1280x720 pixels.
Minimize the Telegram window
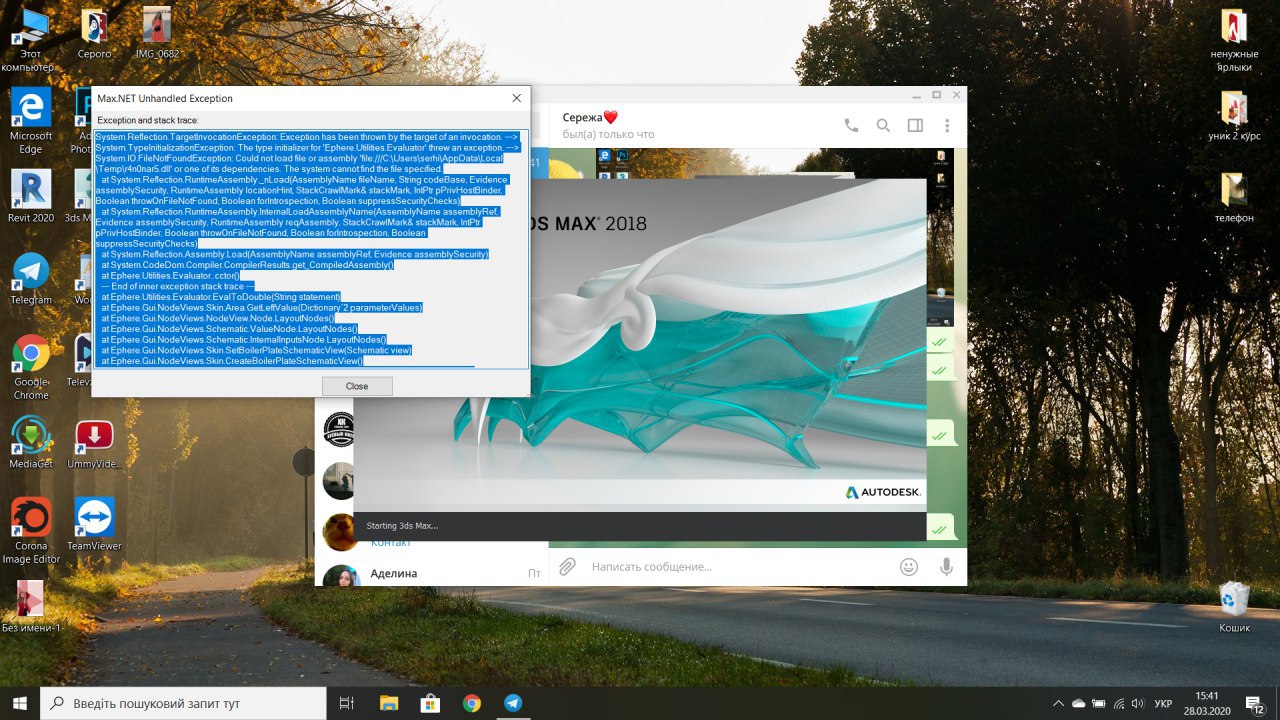(915, 95)
